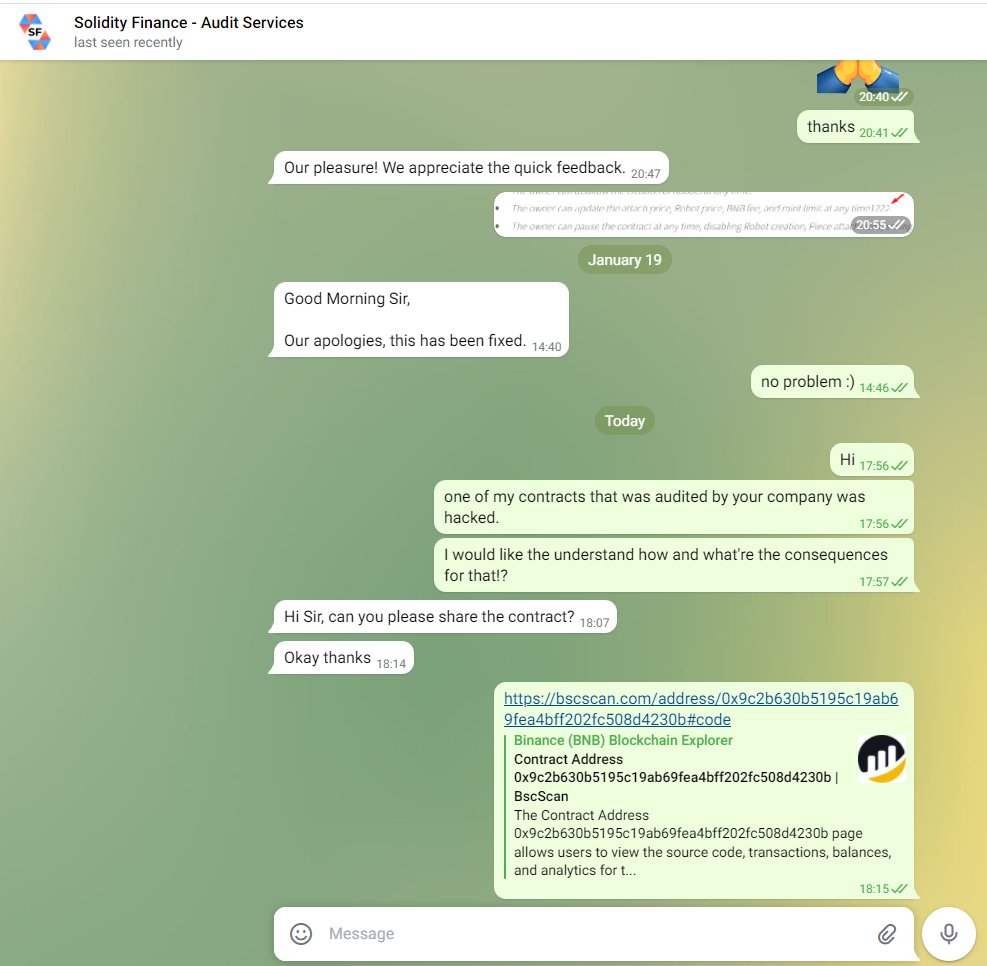
Task: Click the 14:40 timestamp on 'this has been fixed'
Action: point(546,347)
